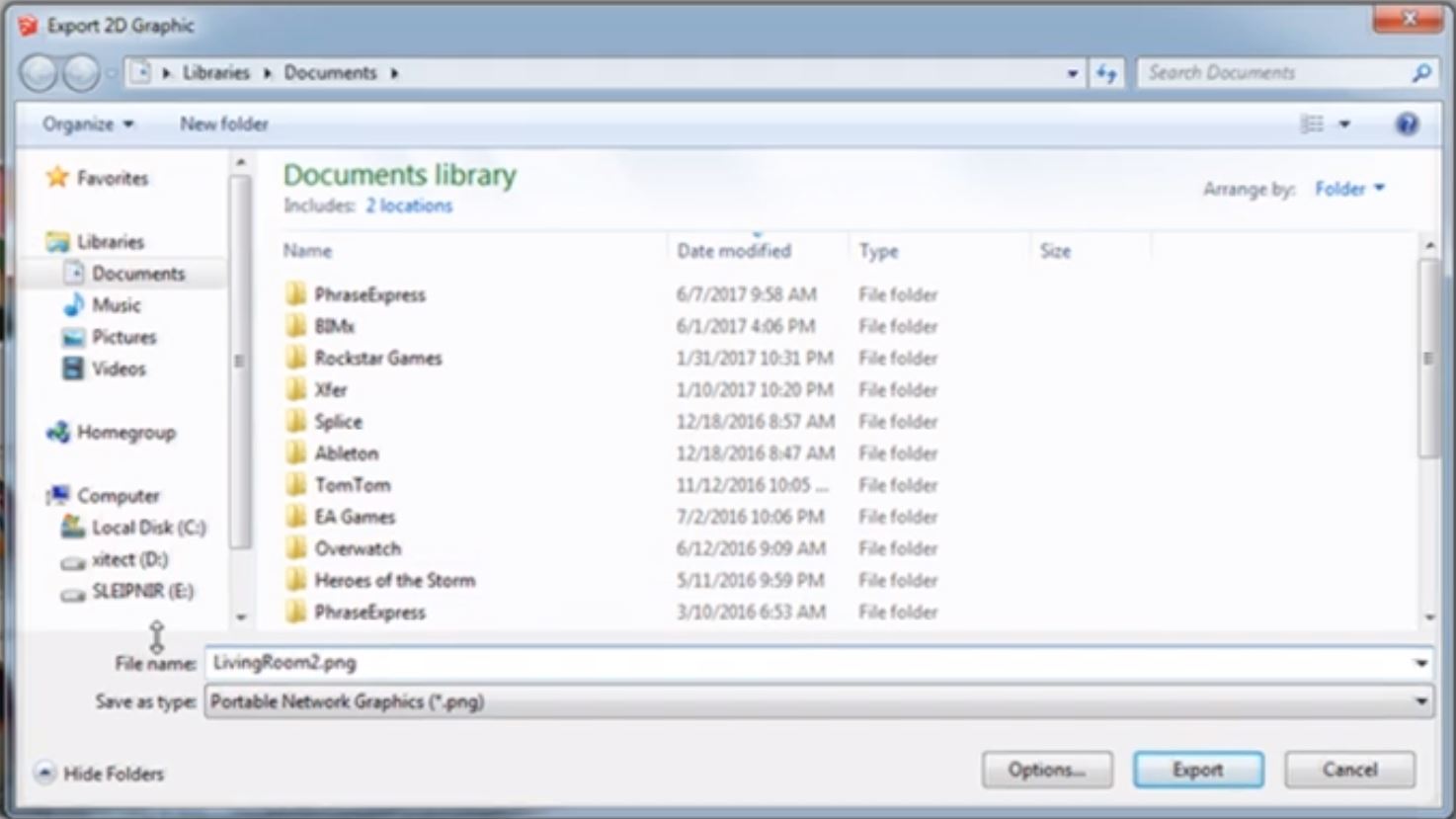Click the arrow after Documents in address path
This screenshot has width=1456, height=819.
394,73
